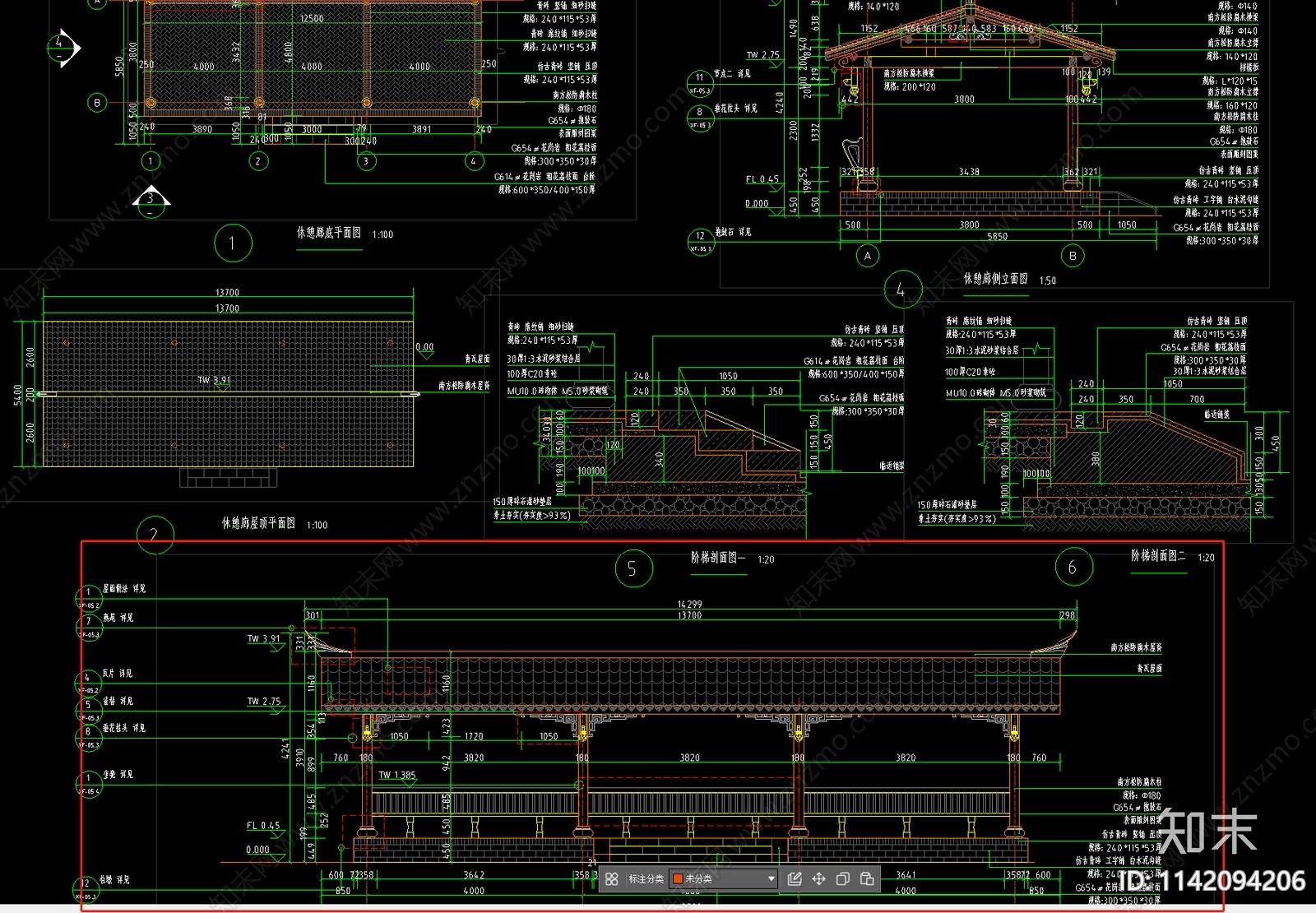The height and width of the screenshot is (913, 1316).
Task: Select the move cross-arrows icon
Action: click(x=818, y=879)
